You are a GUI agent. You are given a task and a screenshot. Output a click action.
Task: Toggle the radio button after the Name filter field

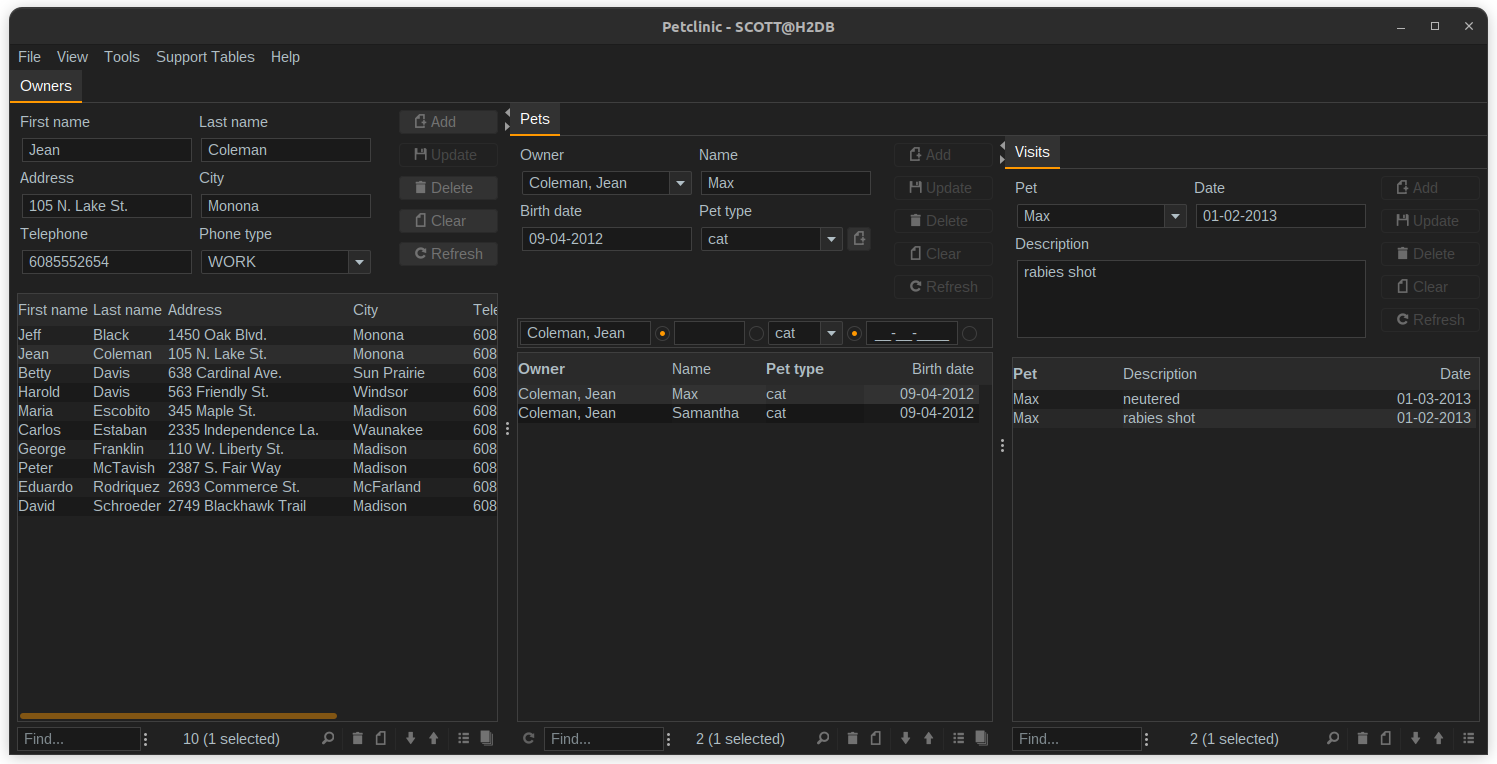(756, 333)
